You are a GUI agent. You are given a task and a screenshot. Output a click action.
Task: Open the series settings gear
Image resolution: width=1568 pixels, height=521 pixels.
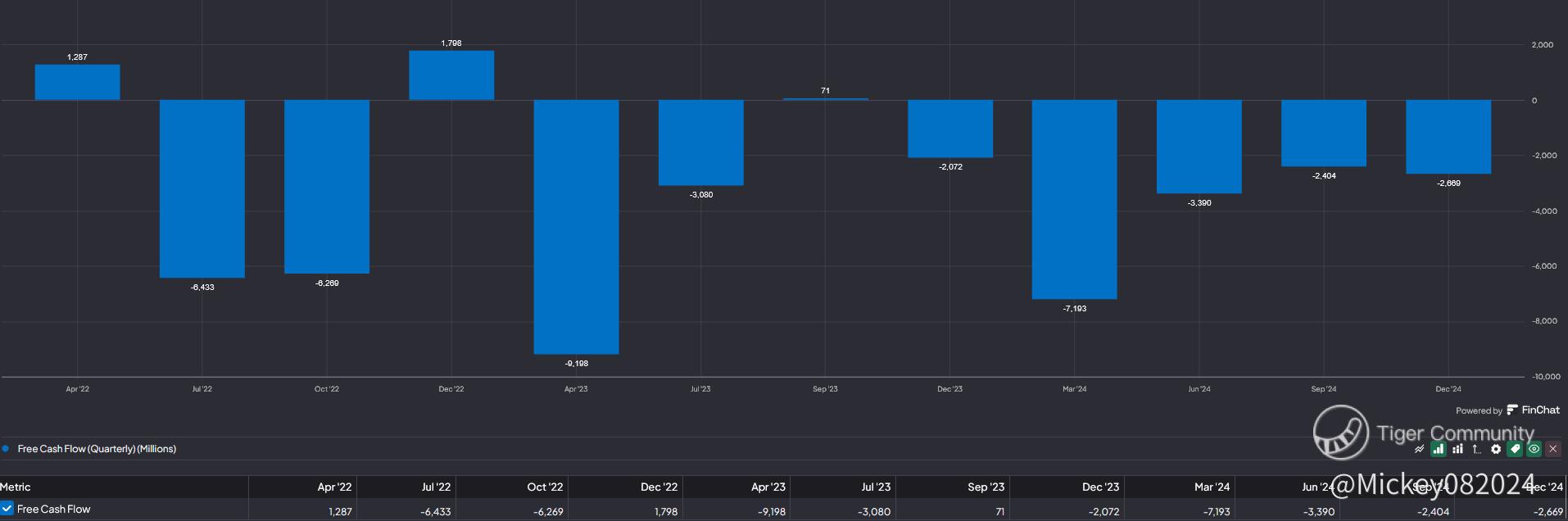pyautogui.click(x=1496, y=449)
